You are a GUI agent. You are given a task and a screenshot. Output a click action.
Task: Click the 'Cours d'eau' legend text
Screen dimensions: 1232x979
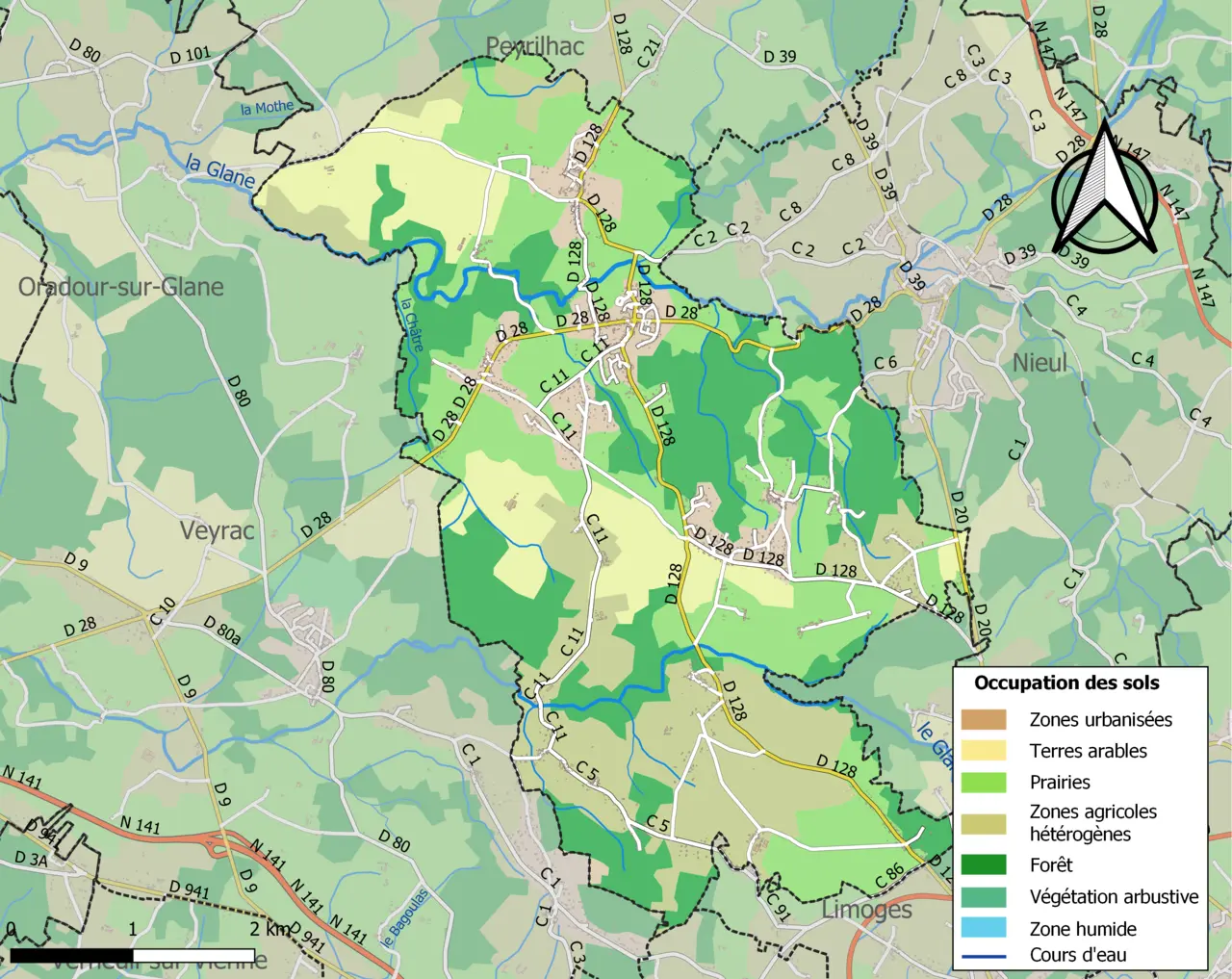[x=1078, y=955]
